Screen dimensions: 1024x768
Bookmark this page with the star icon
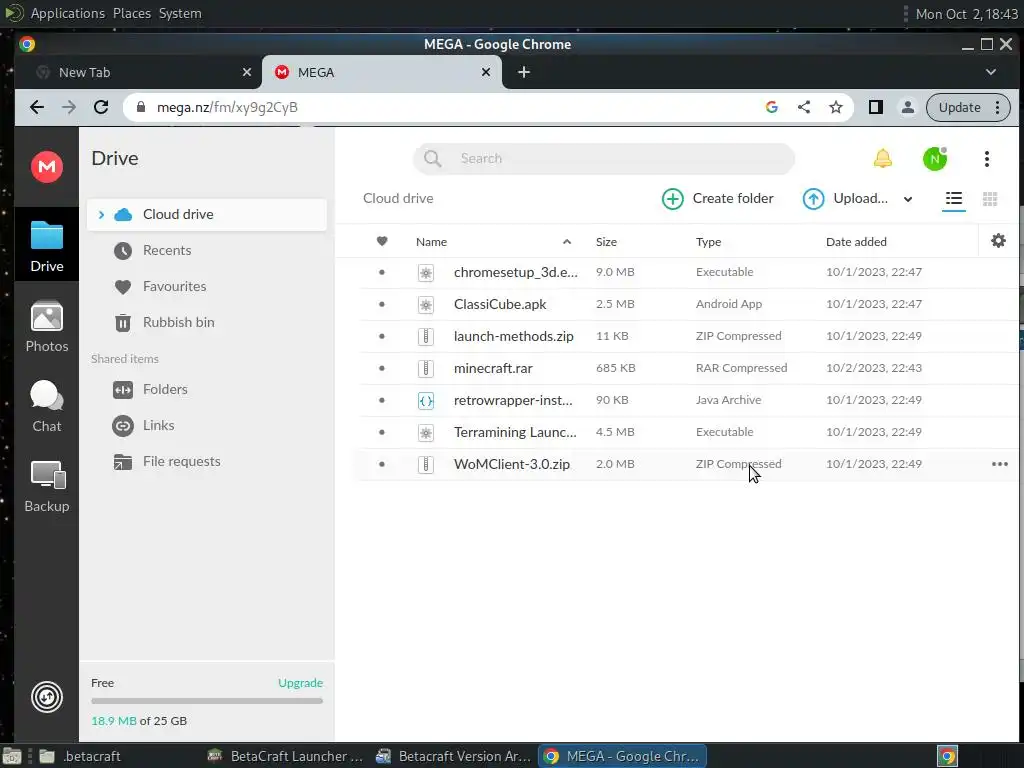(x=835, y=107)
